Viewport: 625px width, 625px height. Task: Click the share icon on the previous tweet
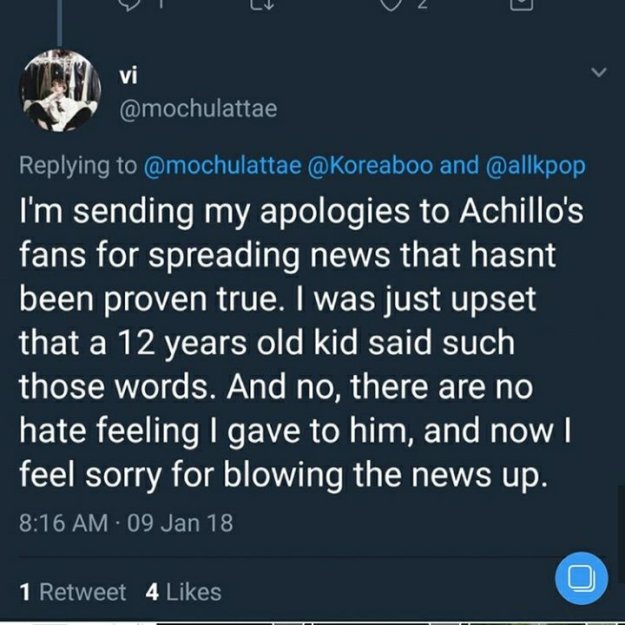coord(519,5)
